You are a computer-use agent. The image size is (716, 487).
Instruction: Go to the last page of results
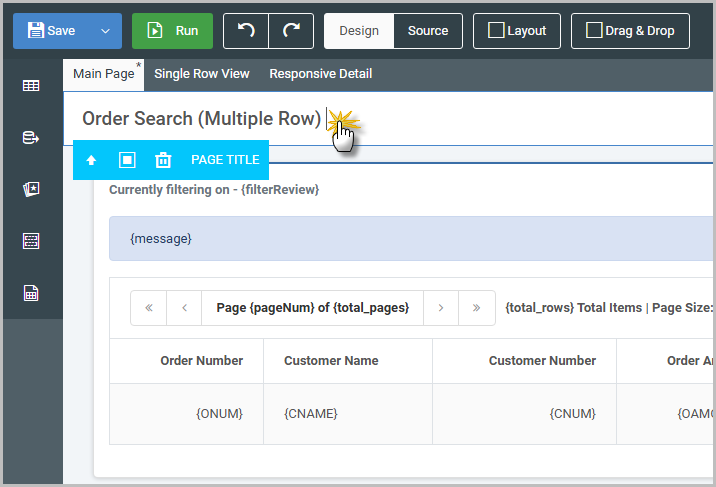click(x=477, y=308)
